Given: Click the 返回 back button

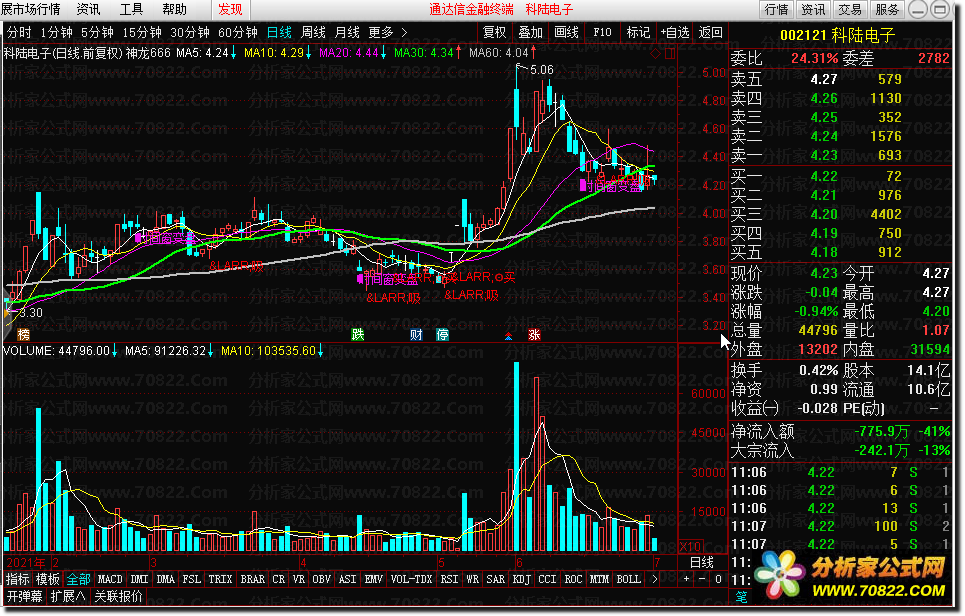Looking at the screenshot, I should [x=710, y=32].
